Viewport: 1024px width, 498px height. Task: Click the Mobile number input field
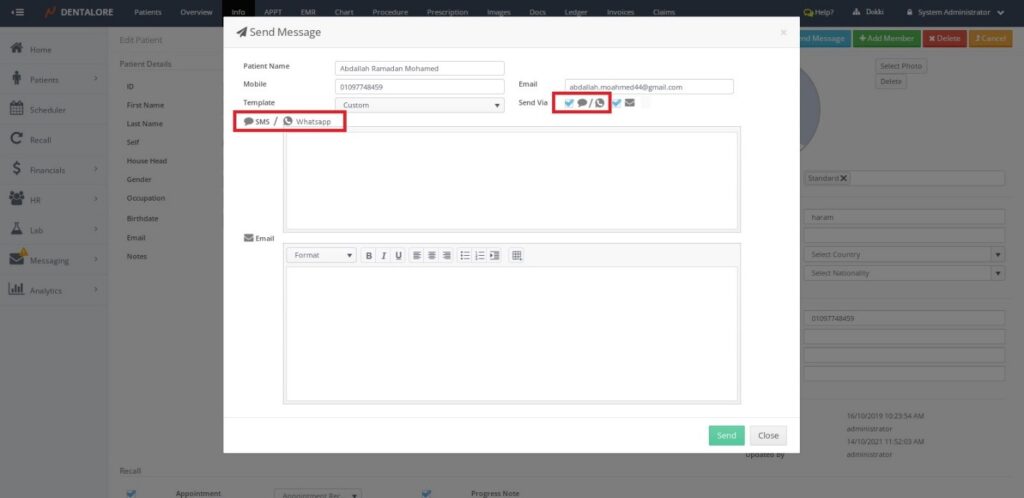(419, 87)
